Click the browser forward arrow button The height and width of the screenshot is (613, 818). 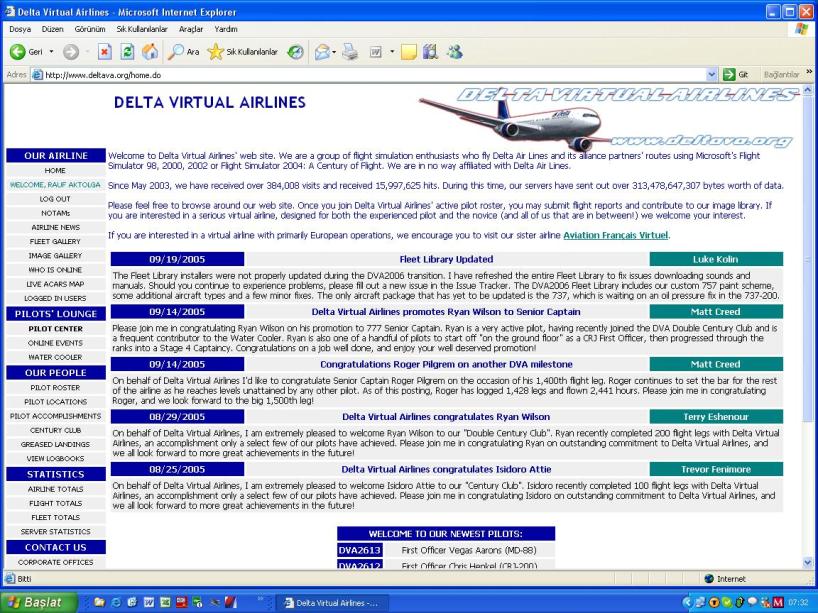click(71, 52)
